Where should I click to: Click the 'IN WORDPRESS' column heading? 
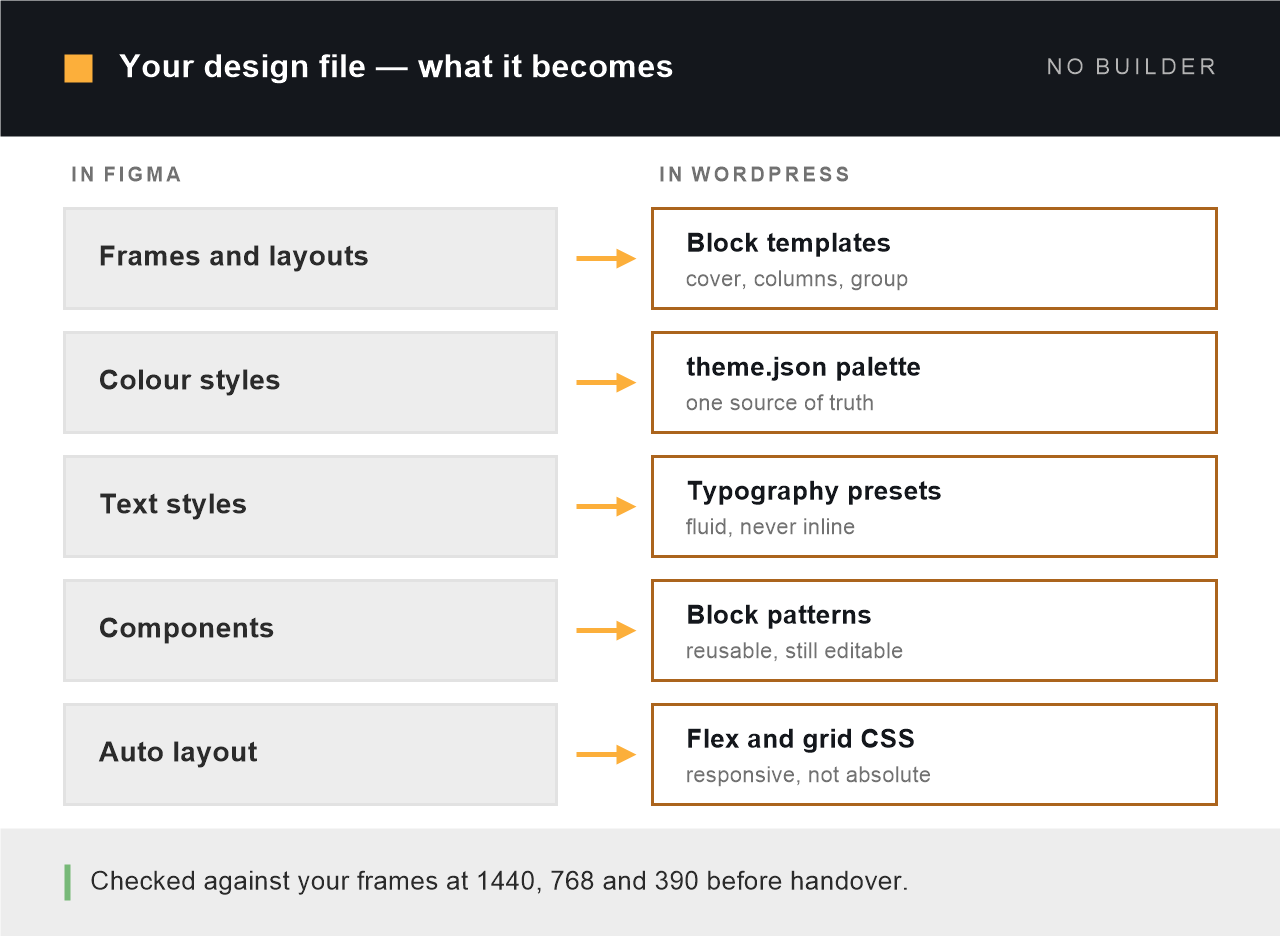point(754,175)
